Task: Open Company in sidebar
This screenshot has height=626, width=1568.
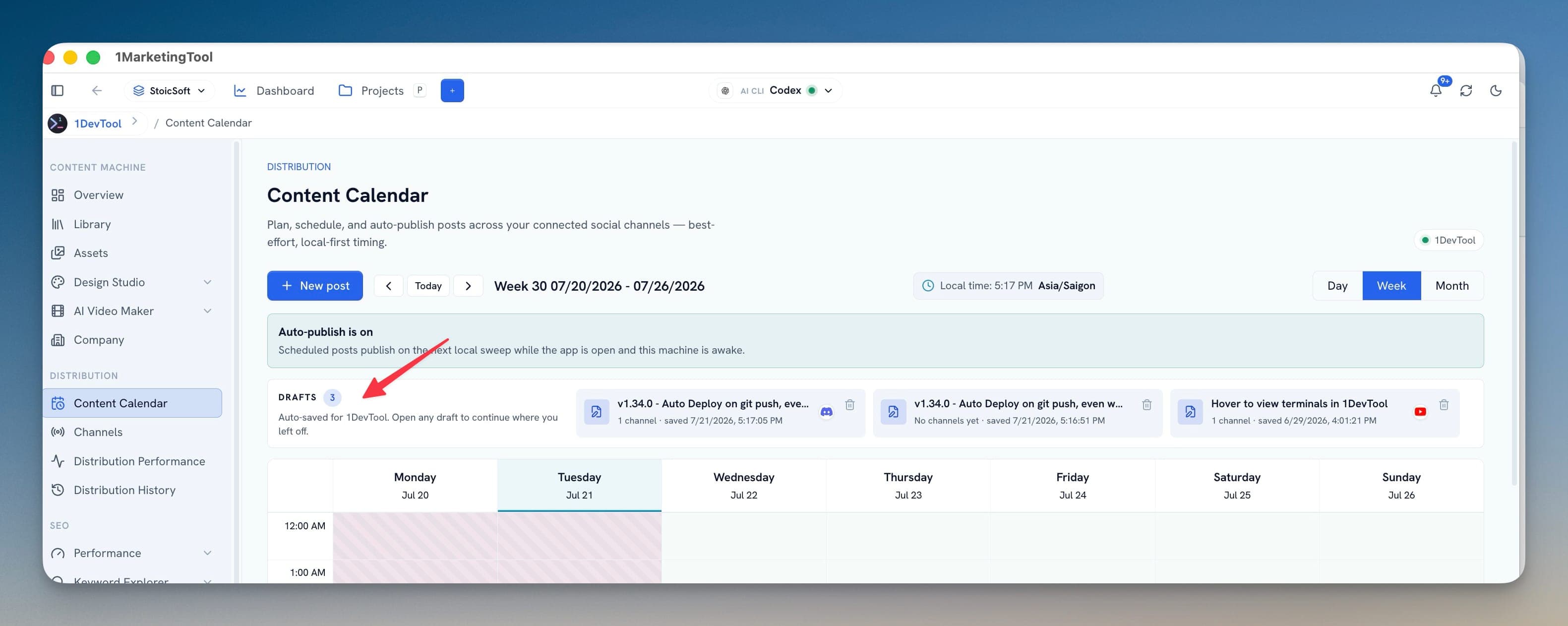Action: pyautogui.click(x=133, y=340)
